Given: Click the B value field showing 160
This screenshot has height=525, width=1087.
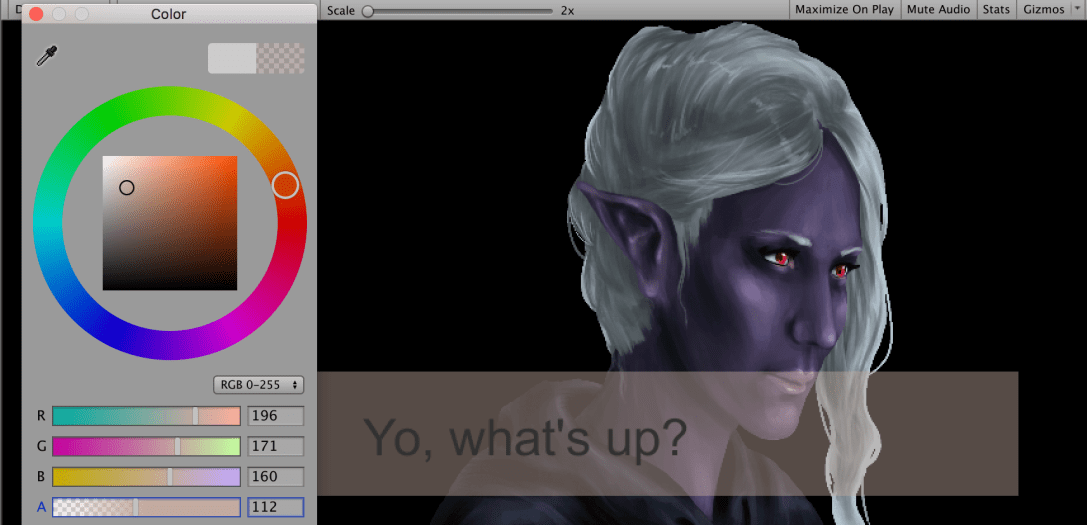Looking at the screenshot, I should 275,477.
